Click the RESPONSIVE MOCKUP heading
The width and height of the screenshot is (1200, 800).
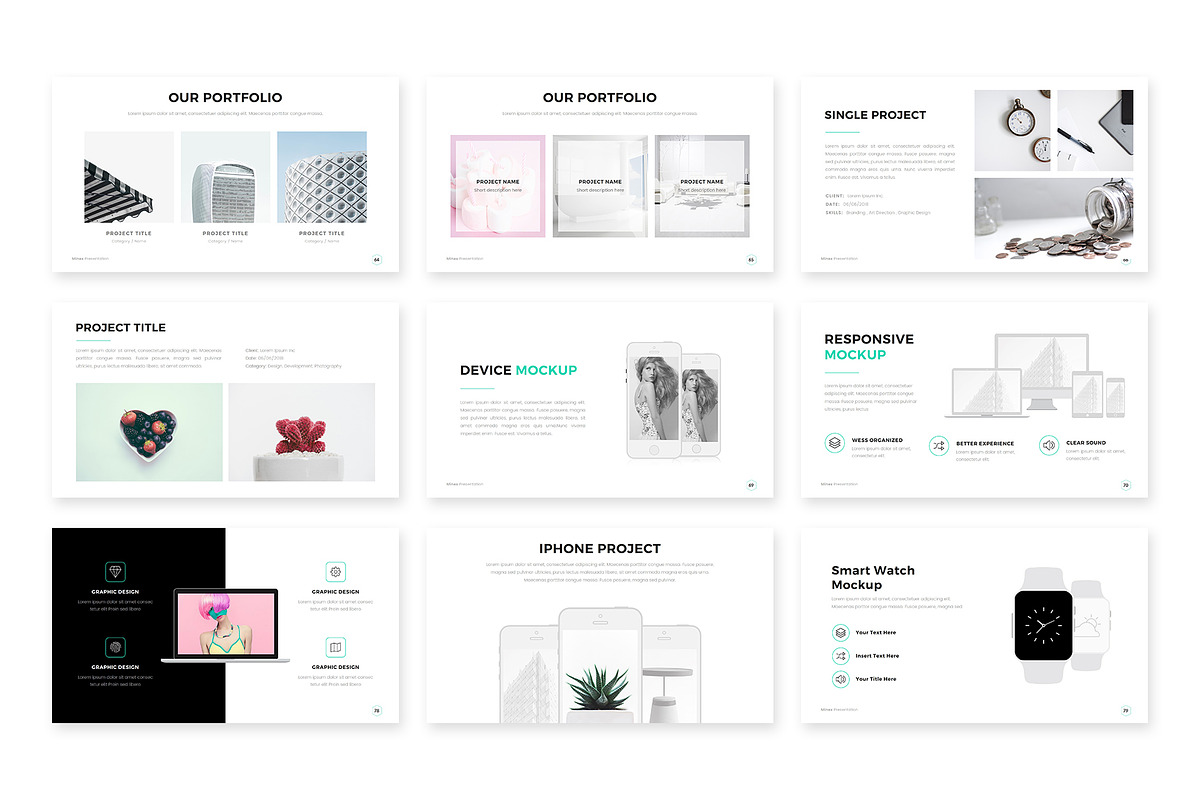click(869, 347)
